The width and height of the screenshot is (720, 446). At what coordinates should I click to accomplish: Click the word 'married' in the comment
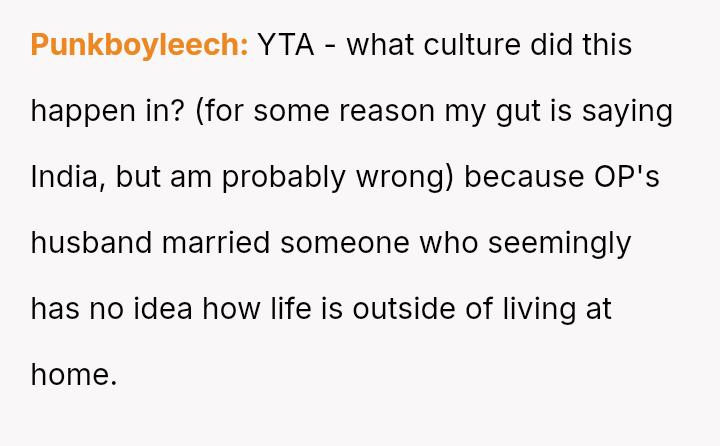[216, 243]
